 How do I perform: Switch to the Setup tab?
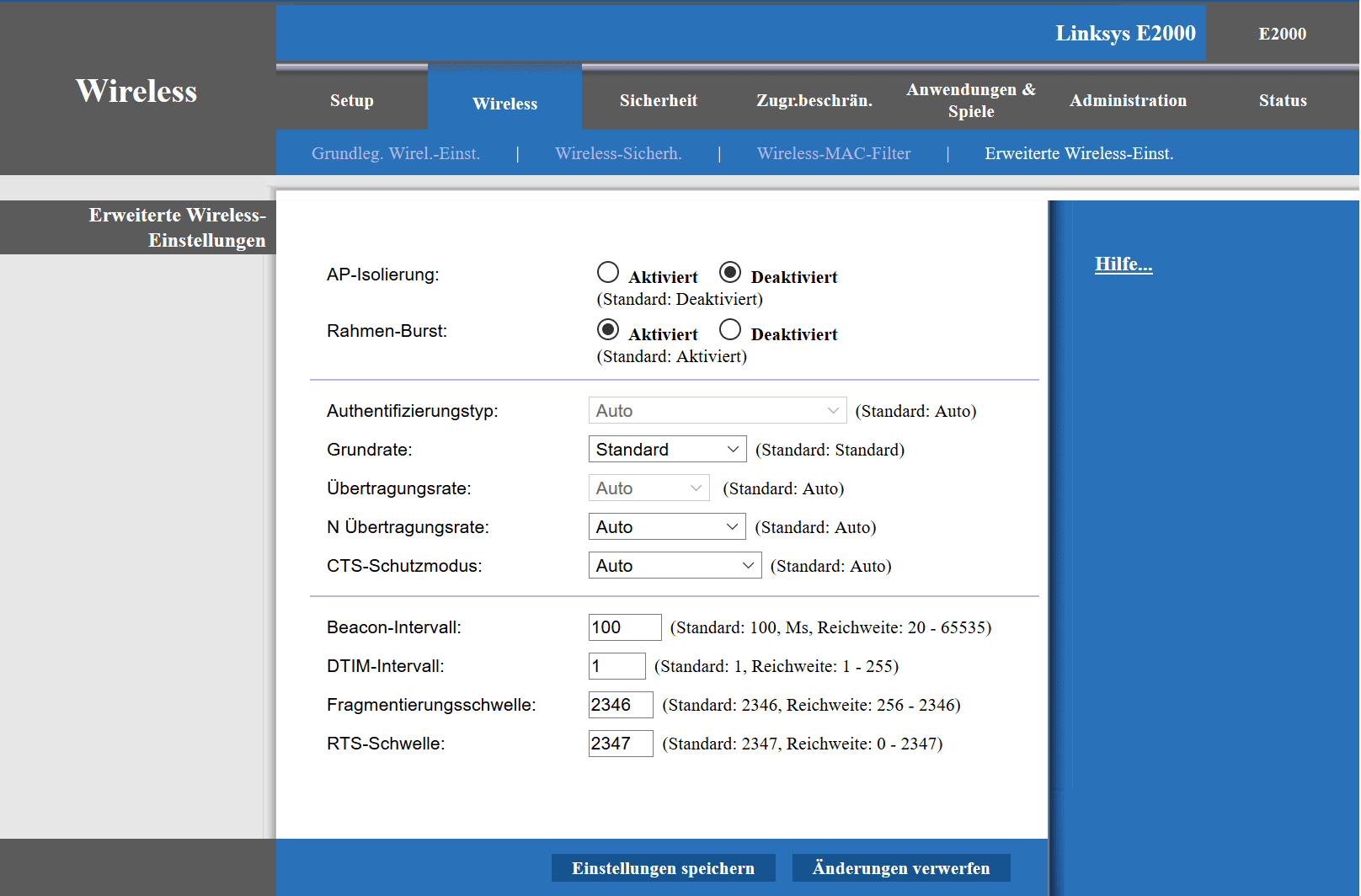352,100
